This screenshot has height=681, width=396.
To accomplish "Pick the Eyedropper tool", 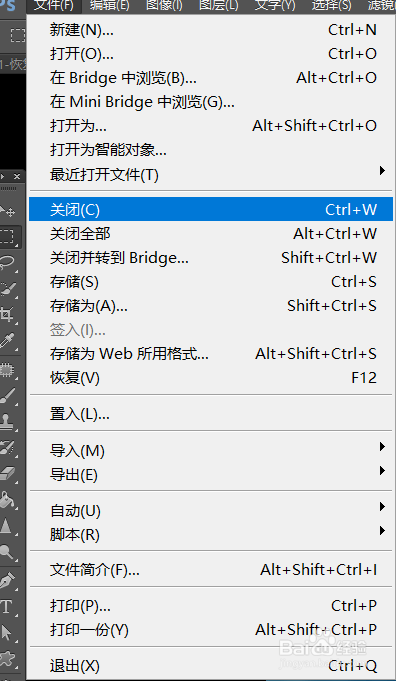I will [9, 340].
